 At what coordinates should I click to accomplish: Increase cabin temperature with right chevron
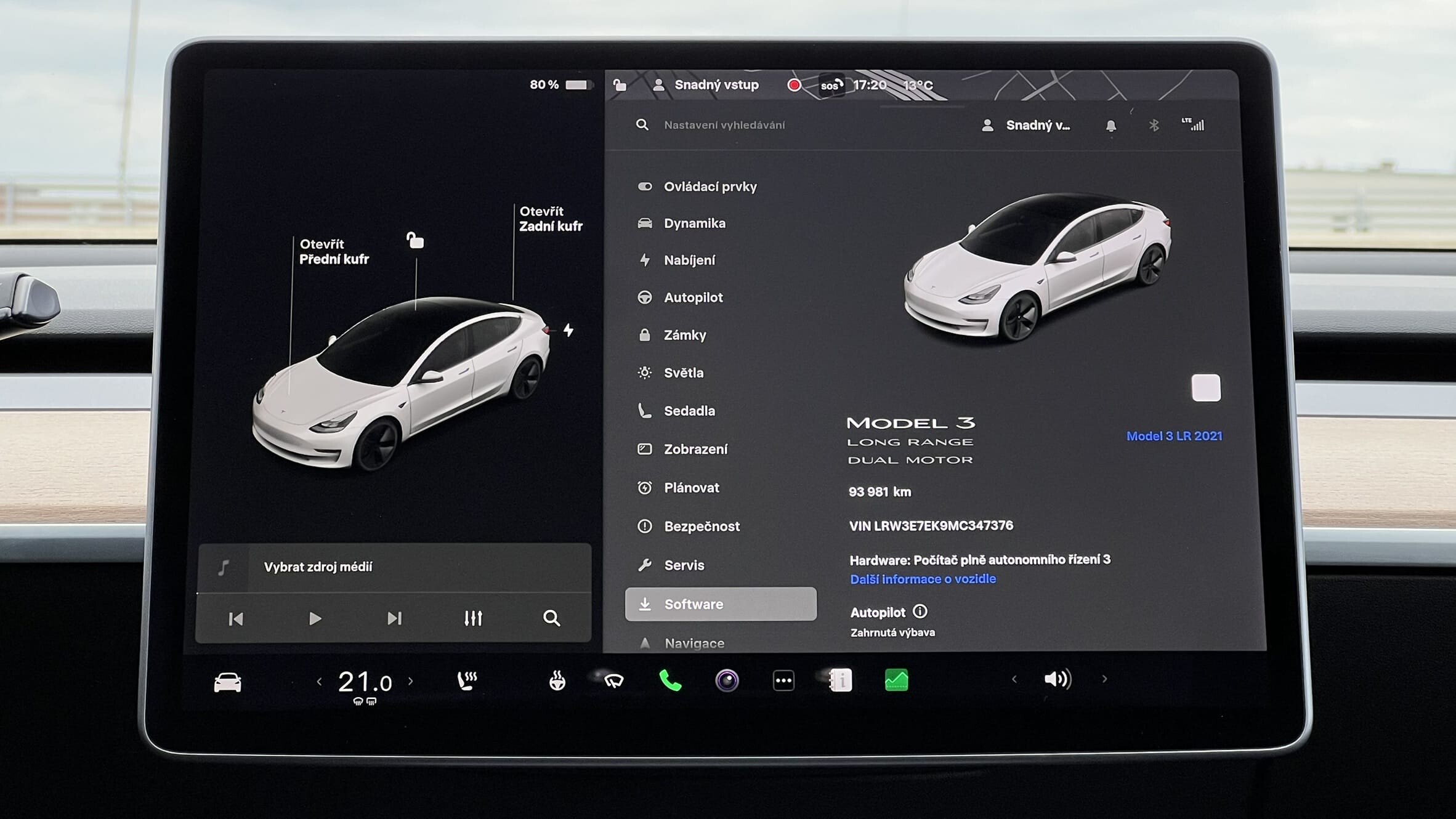click(411, 681)
